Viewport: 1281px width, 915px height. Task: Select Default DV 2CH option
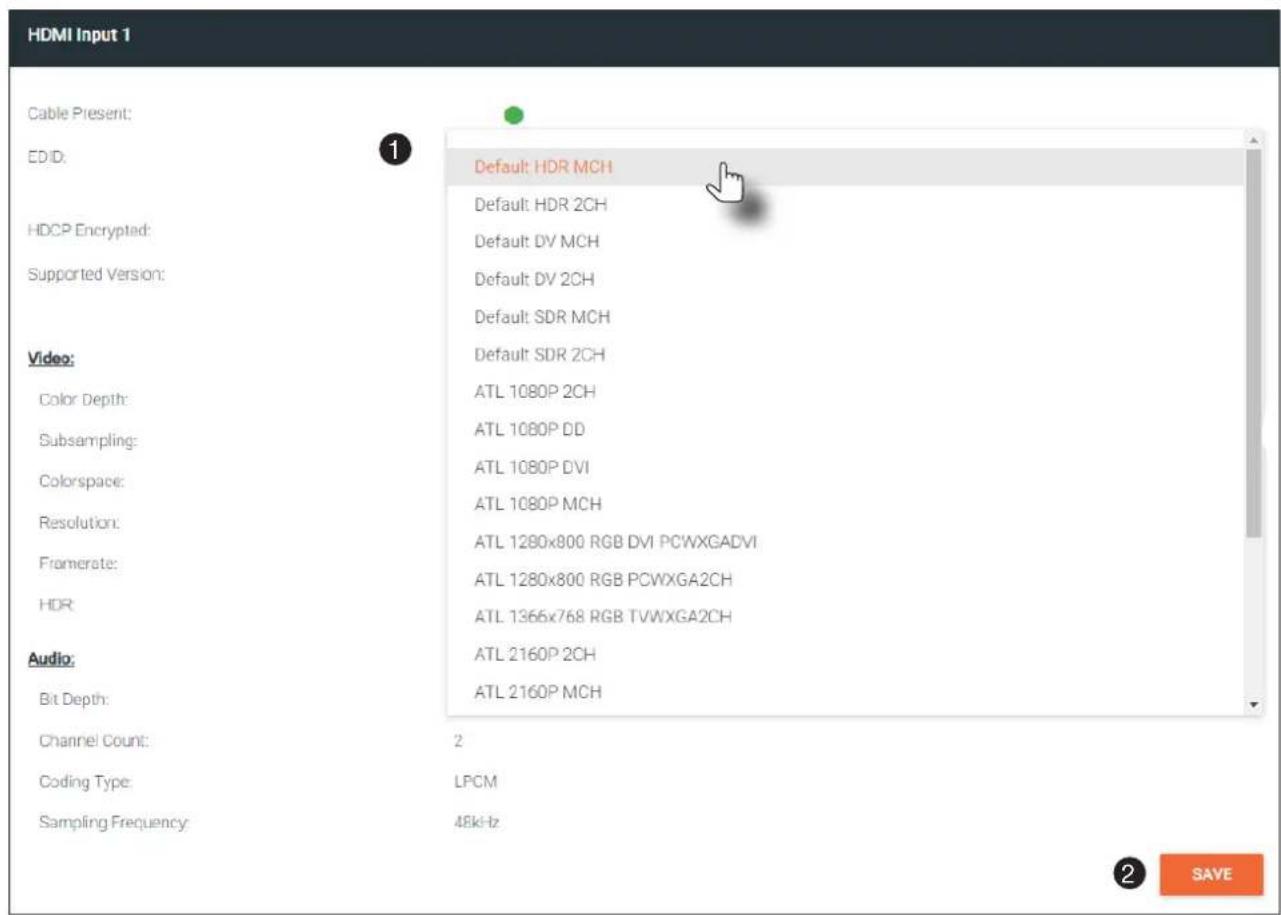[x=845, y=279]
